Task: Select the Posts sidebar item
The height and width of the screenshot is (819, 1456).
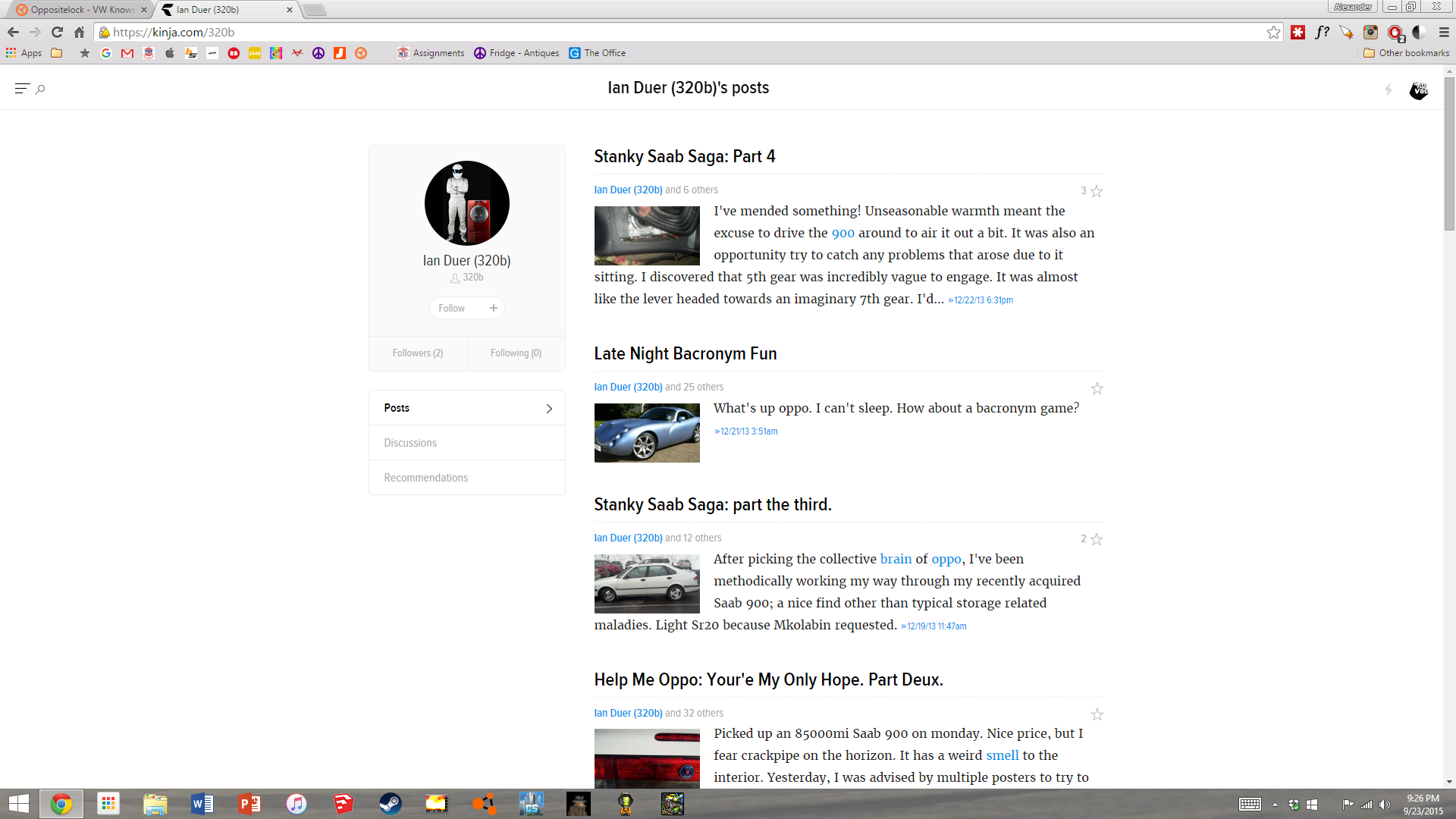Action: [x=467, y=408]
